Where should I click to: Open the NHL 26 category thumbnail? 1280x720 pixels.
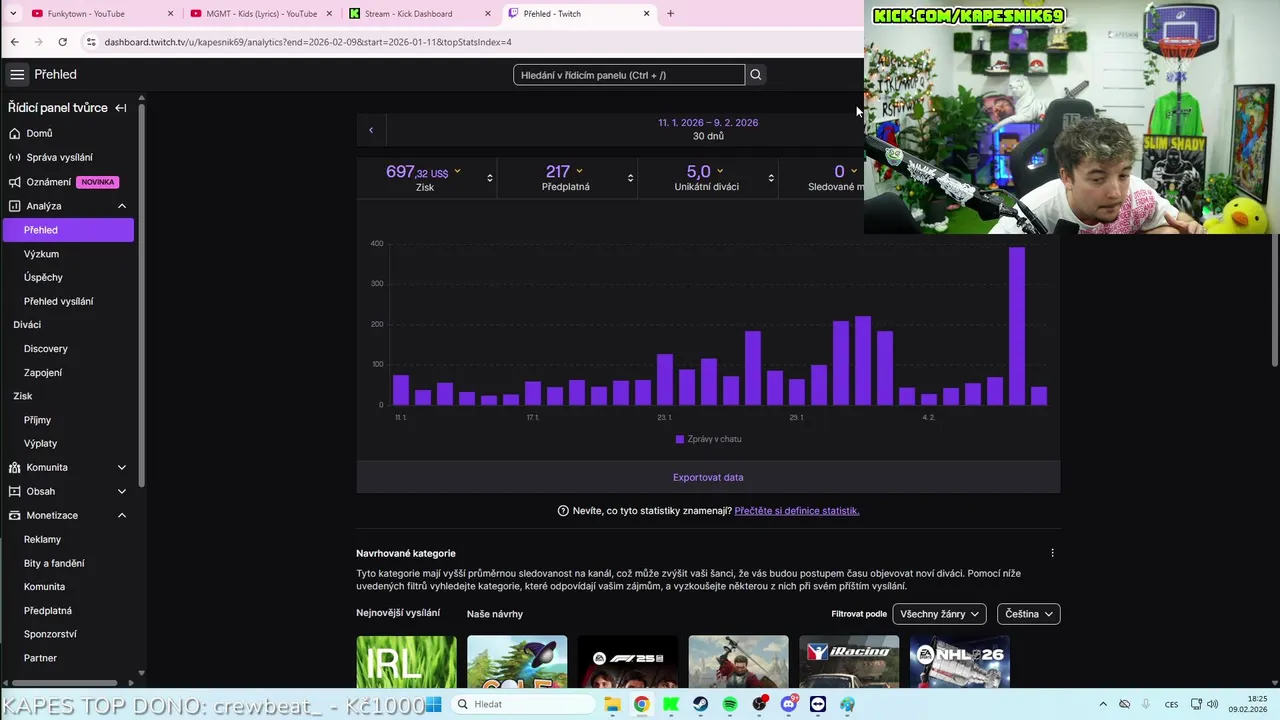click(960, 661)
